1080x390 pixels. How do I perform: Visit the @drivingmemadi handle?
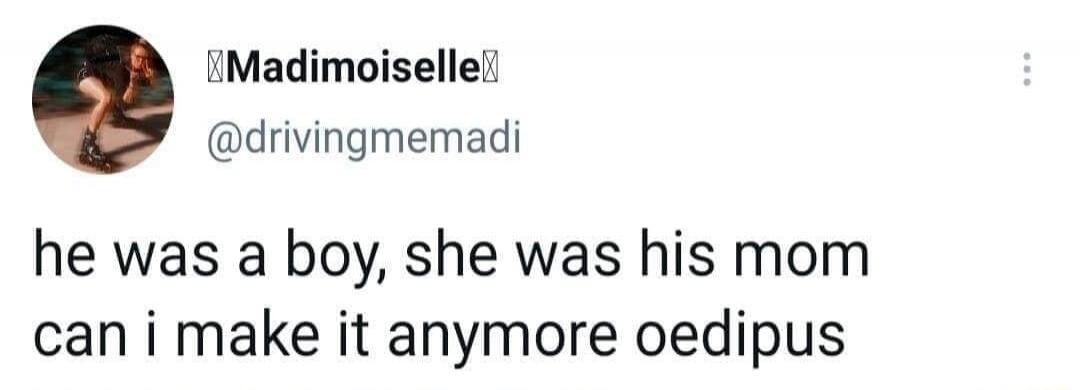point(363,140)
